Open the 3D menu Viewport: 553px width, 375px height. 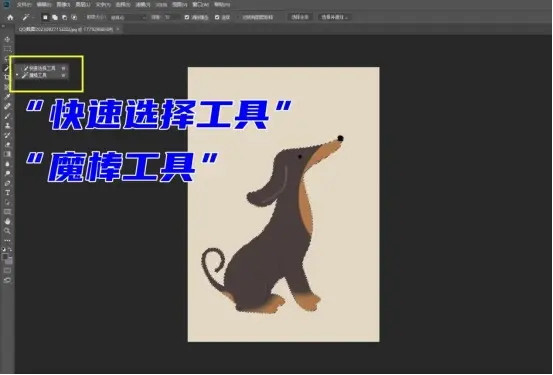161,5
